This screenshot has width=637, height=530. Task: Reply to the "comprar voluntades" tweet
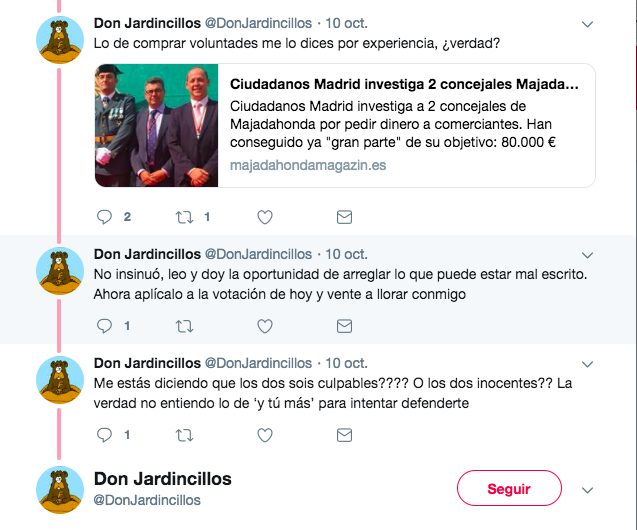tap(104, 217)
